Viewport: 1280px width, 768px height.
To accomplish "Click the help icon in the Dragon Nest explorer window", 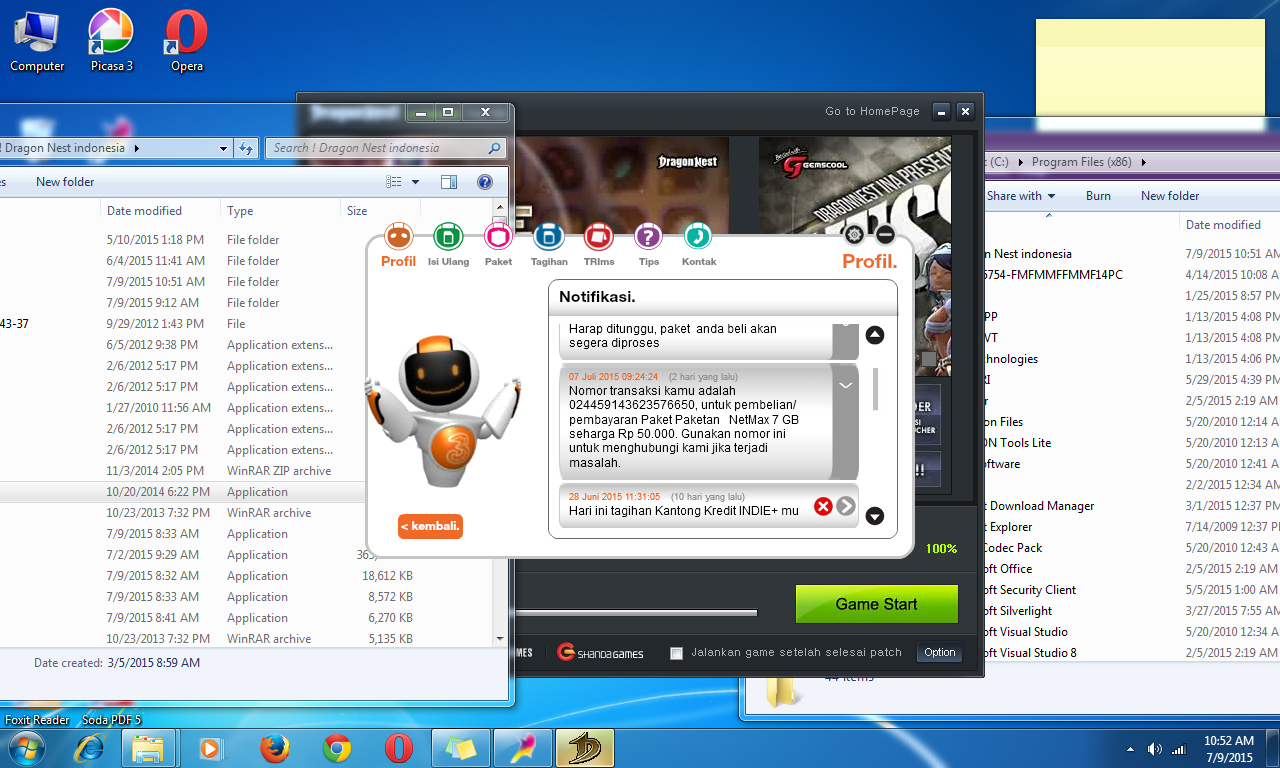I will tap(485, 182).
